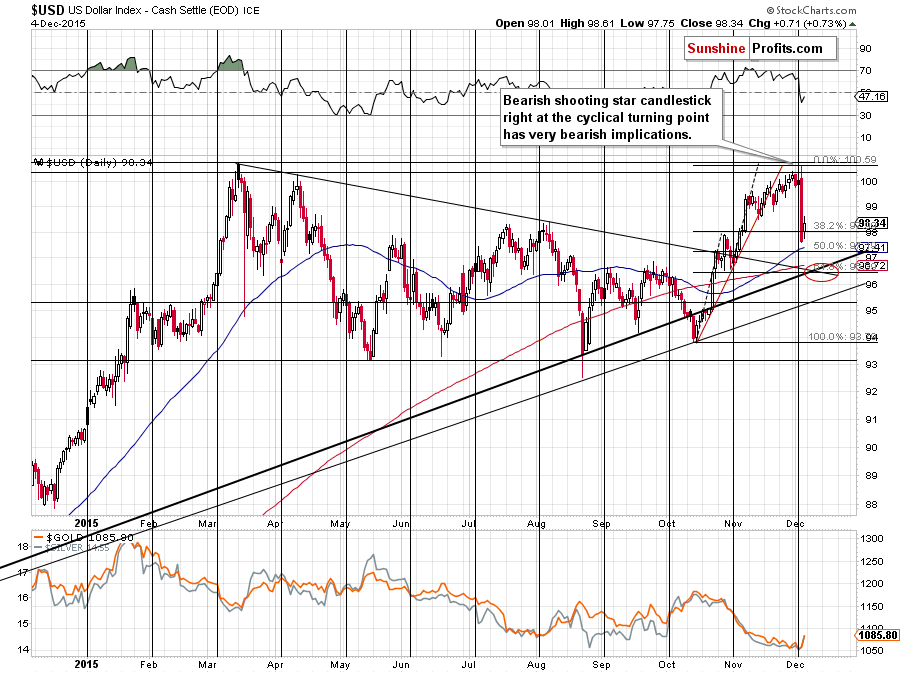Click the $USD ticker symbol title
The width and height of the screenshot is (900, 673).
(48, 10)
